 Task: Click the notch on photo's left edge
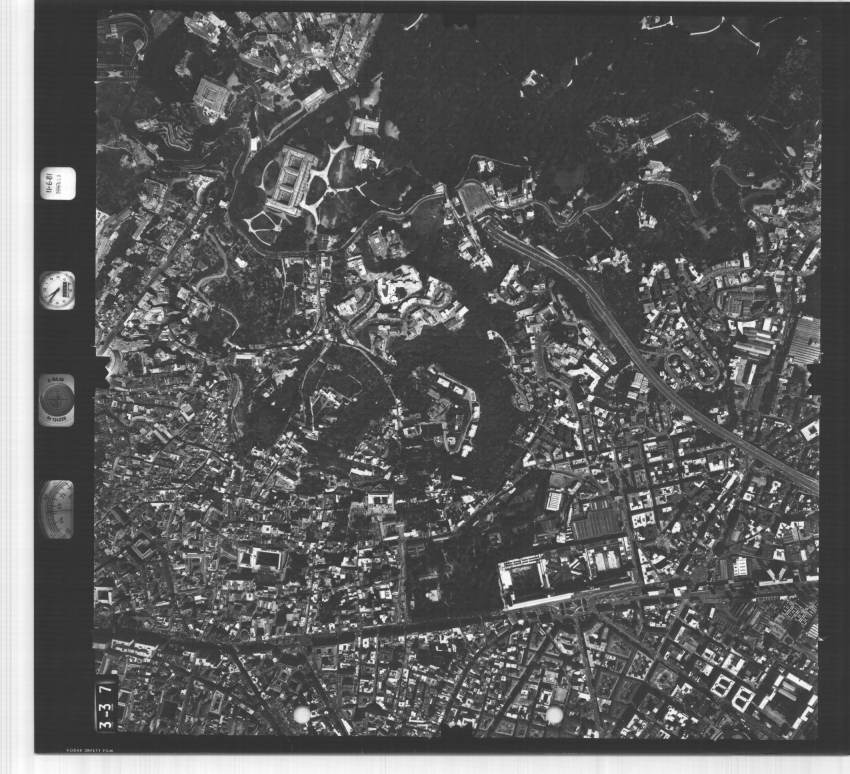pos(100,370)
